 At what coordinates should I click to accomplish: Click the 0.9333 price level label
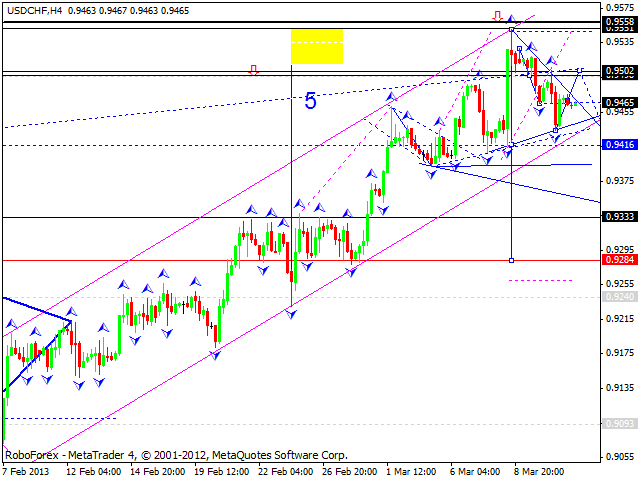[x=620, y=216]
